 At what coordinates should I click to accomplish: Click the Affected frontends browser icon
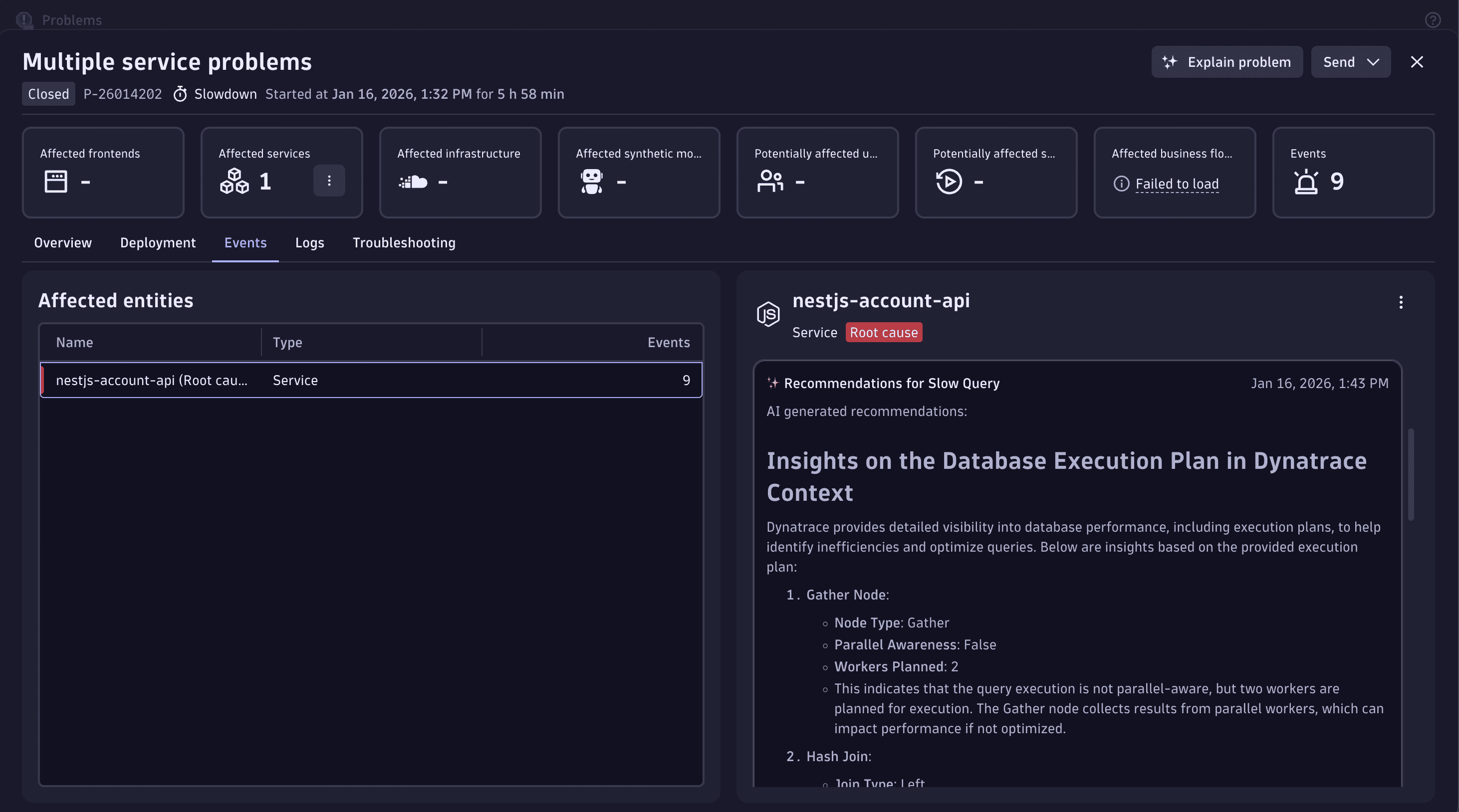[x=56, y=181]
